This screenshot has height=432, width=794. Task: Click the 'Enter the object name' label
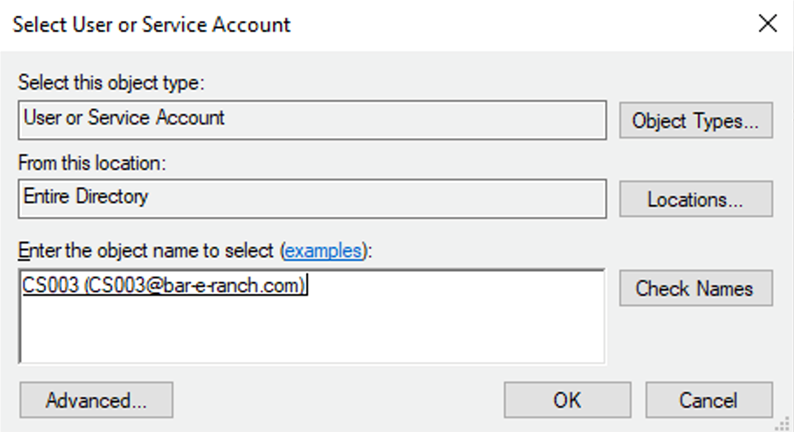pyautogui.click(x=148, y=252)
